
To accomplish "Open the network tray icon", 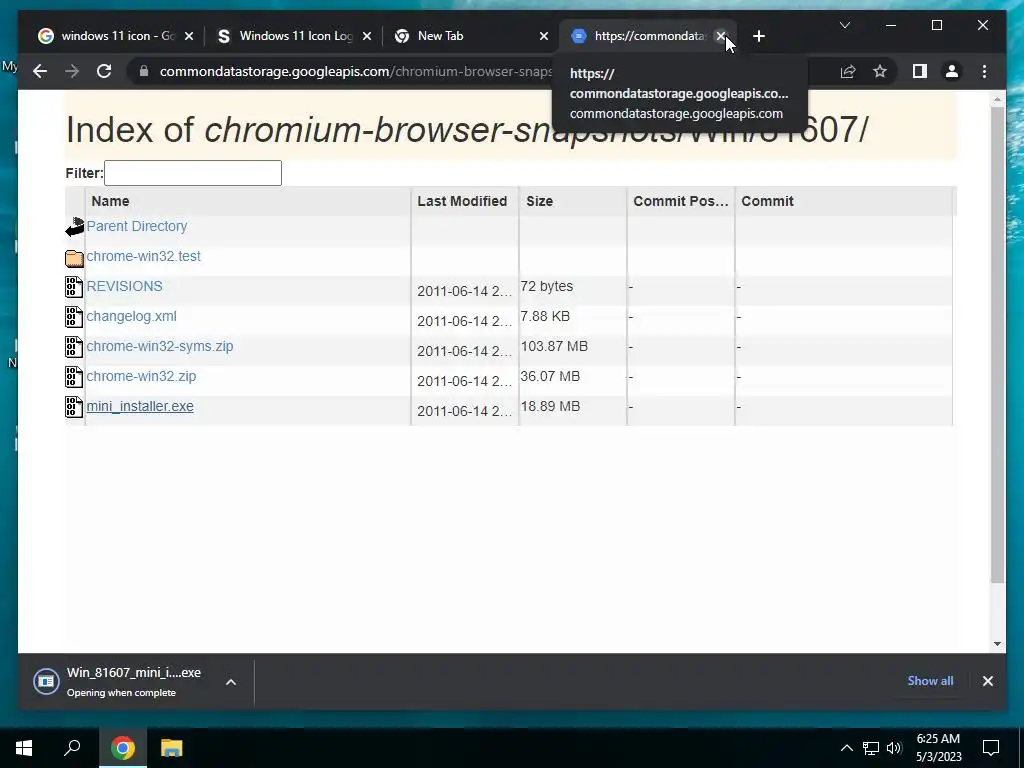I will pyautogui.click(x=871, y=748).
